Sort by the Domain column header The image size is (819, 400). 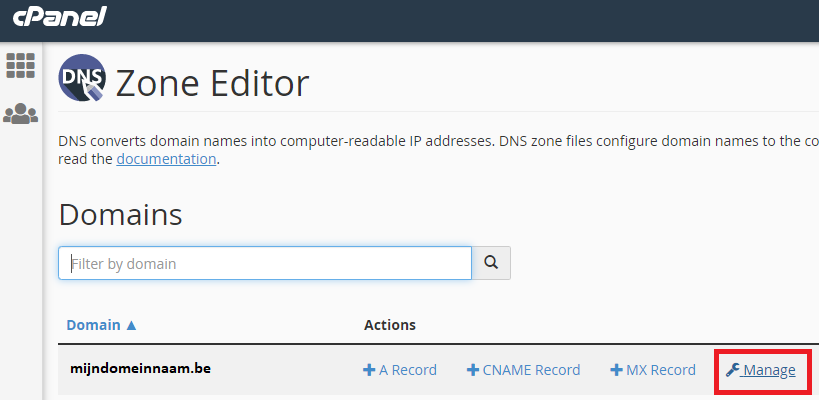point(102,325)
